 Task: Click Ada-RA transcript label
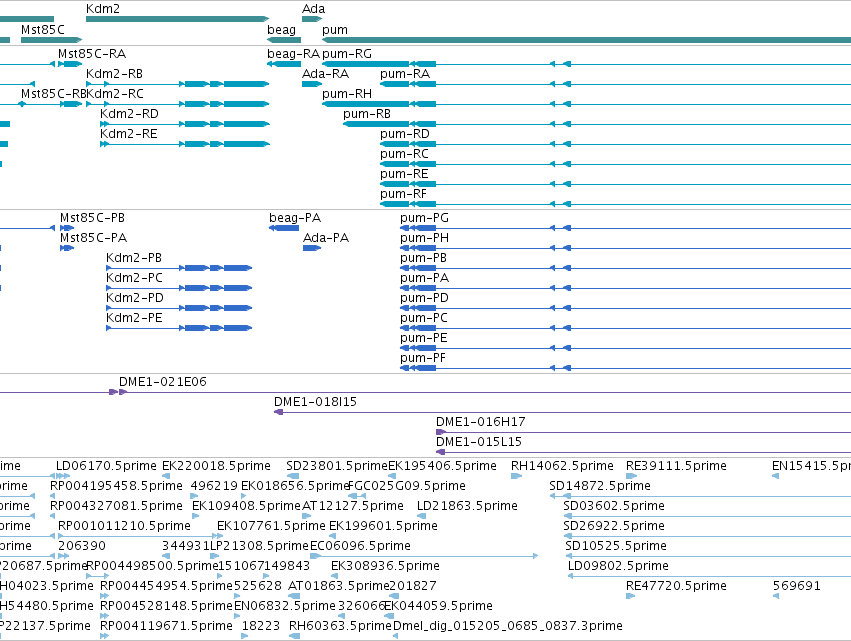click(x=325, y=74)
